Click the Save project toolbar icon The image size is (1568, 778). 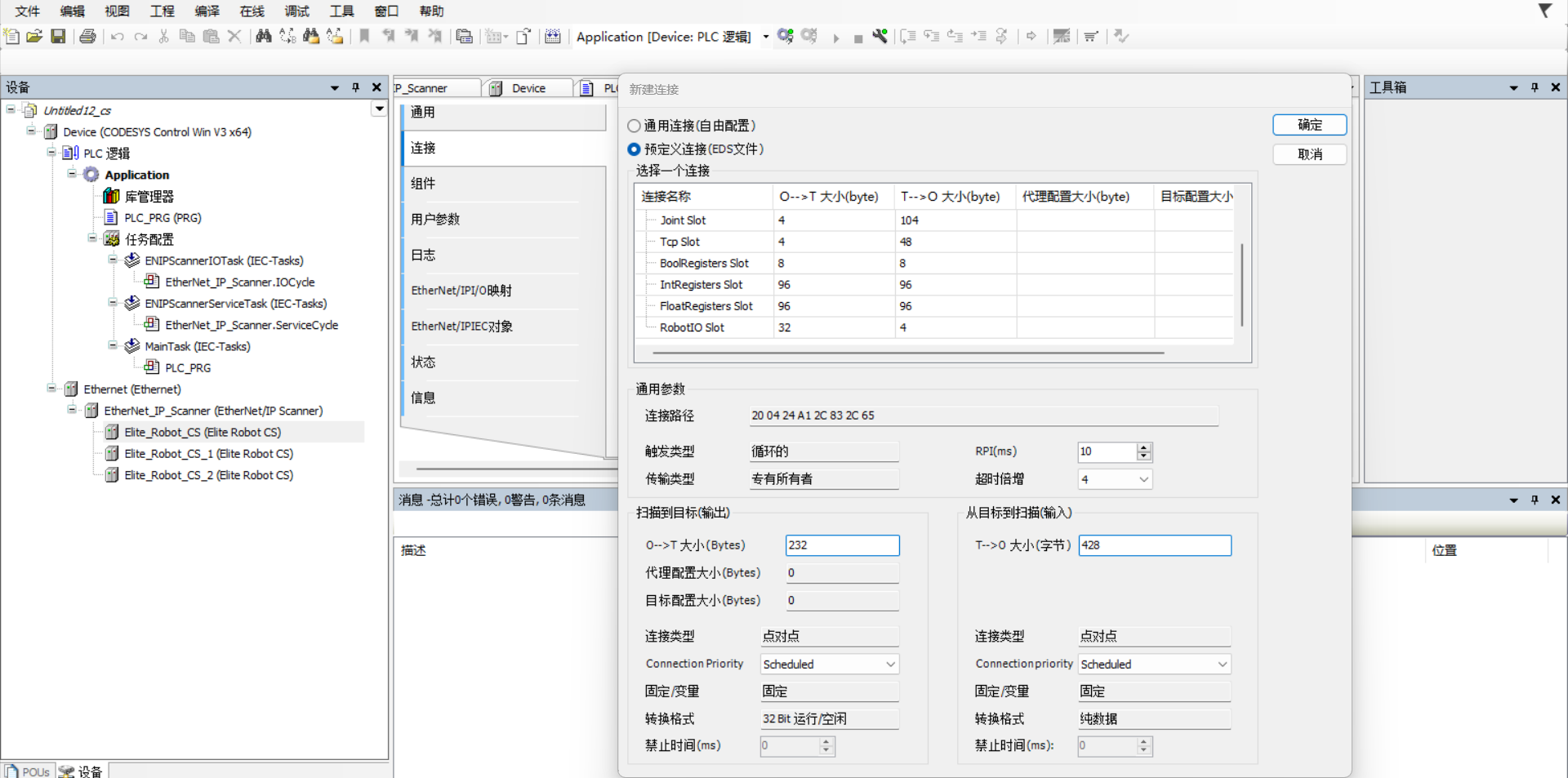58,36
